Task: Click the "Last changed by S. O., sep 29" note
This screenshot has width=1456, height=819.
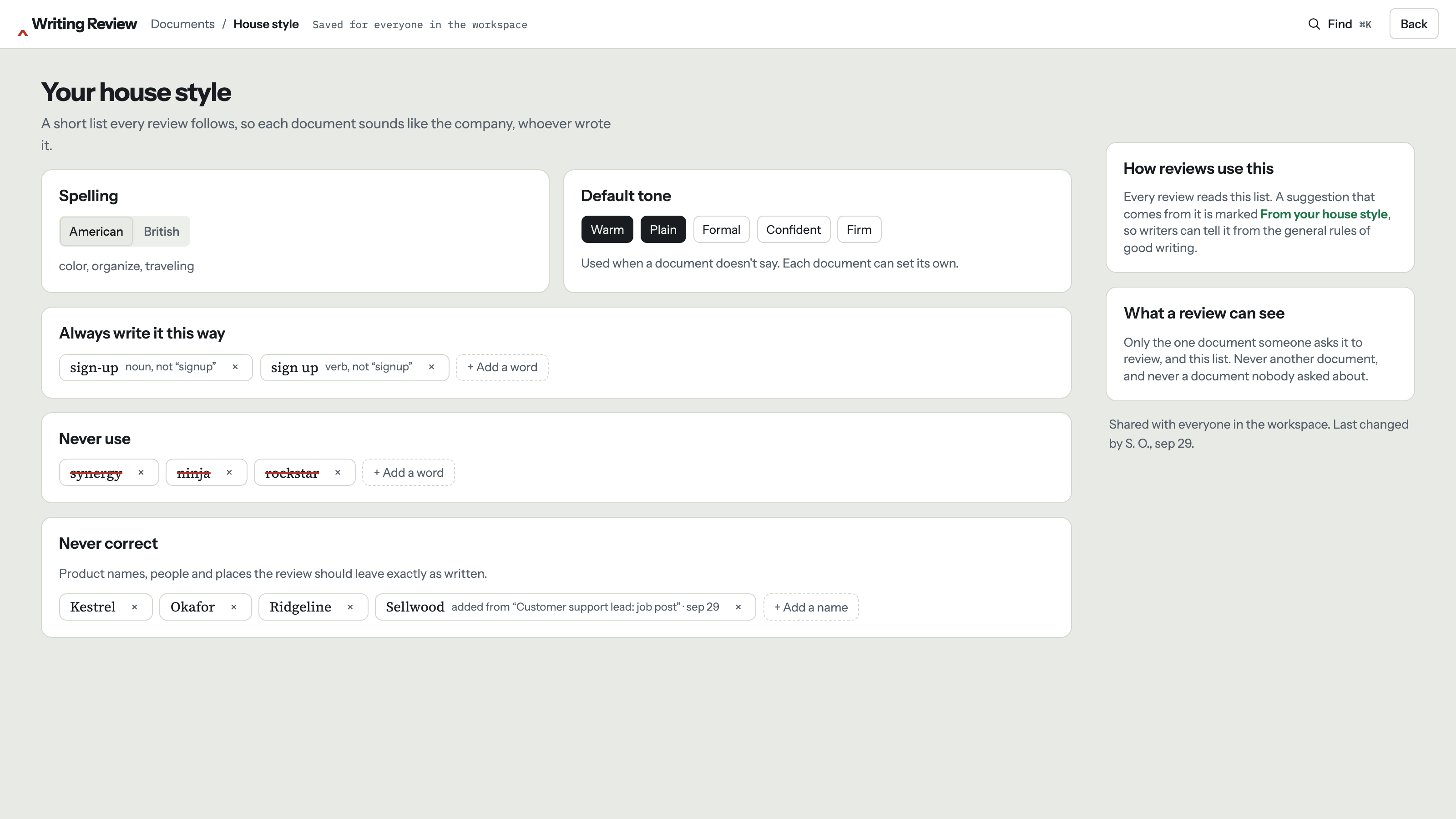Action: 1259,434
